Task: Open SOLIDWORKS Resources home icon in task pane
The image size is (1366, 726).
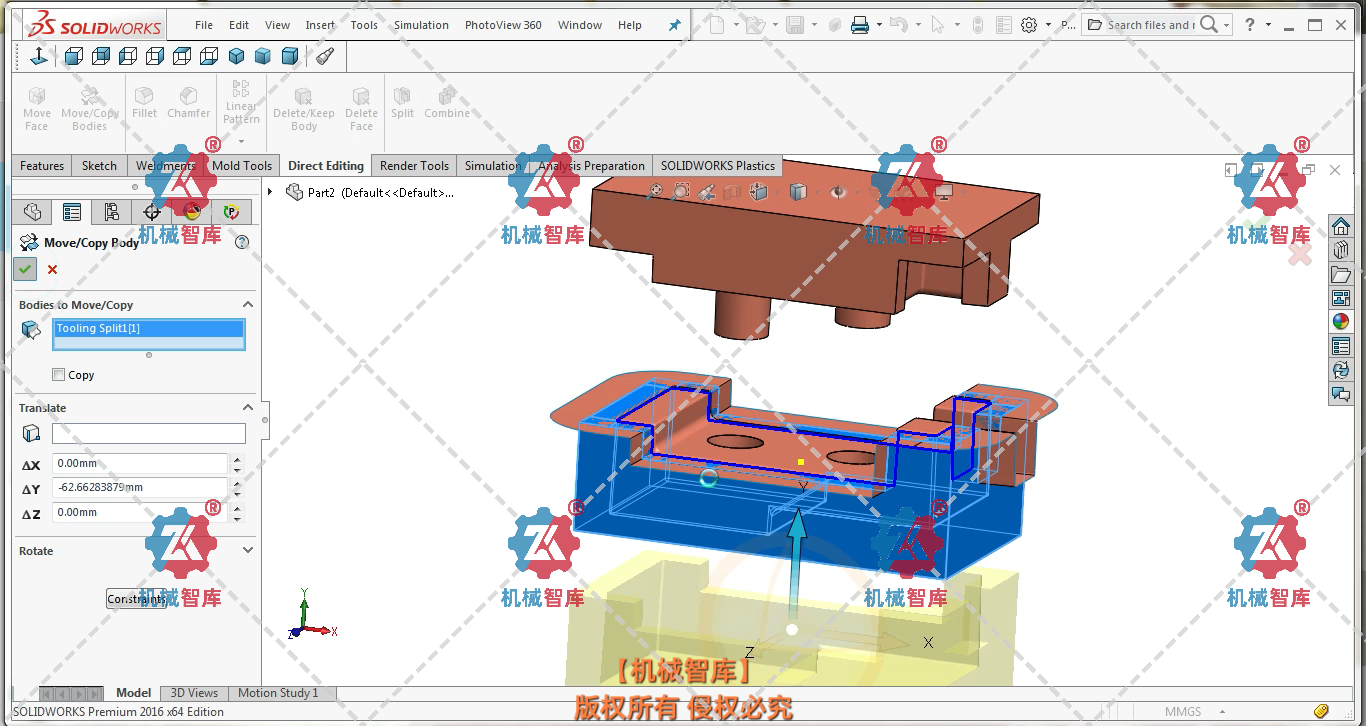Action: [1341, 227]
